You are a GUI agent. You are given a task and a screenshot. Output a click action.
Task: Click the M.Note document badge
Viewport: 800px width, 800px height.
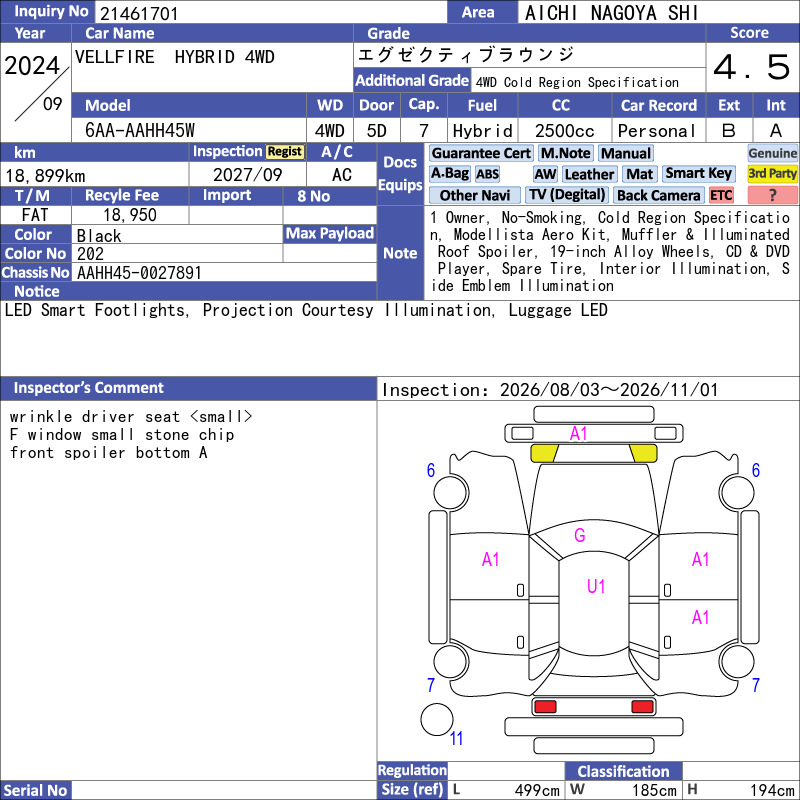pyautogui.click(x=566, y=154)
